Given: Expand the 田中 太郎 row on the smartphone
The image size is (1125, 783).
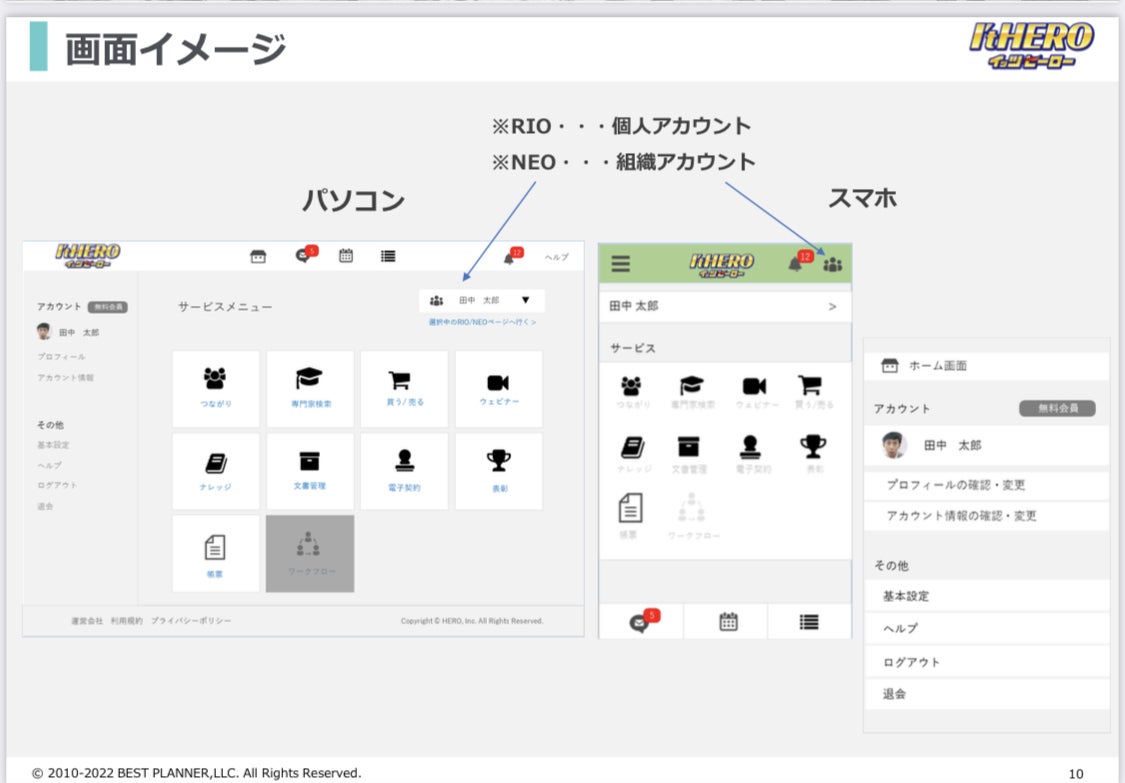Looking at the screenshot, I should pos(724,306).
